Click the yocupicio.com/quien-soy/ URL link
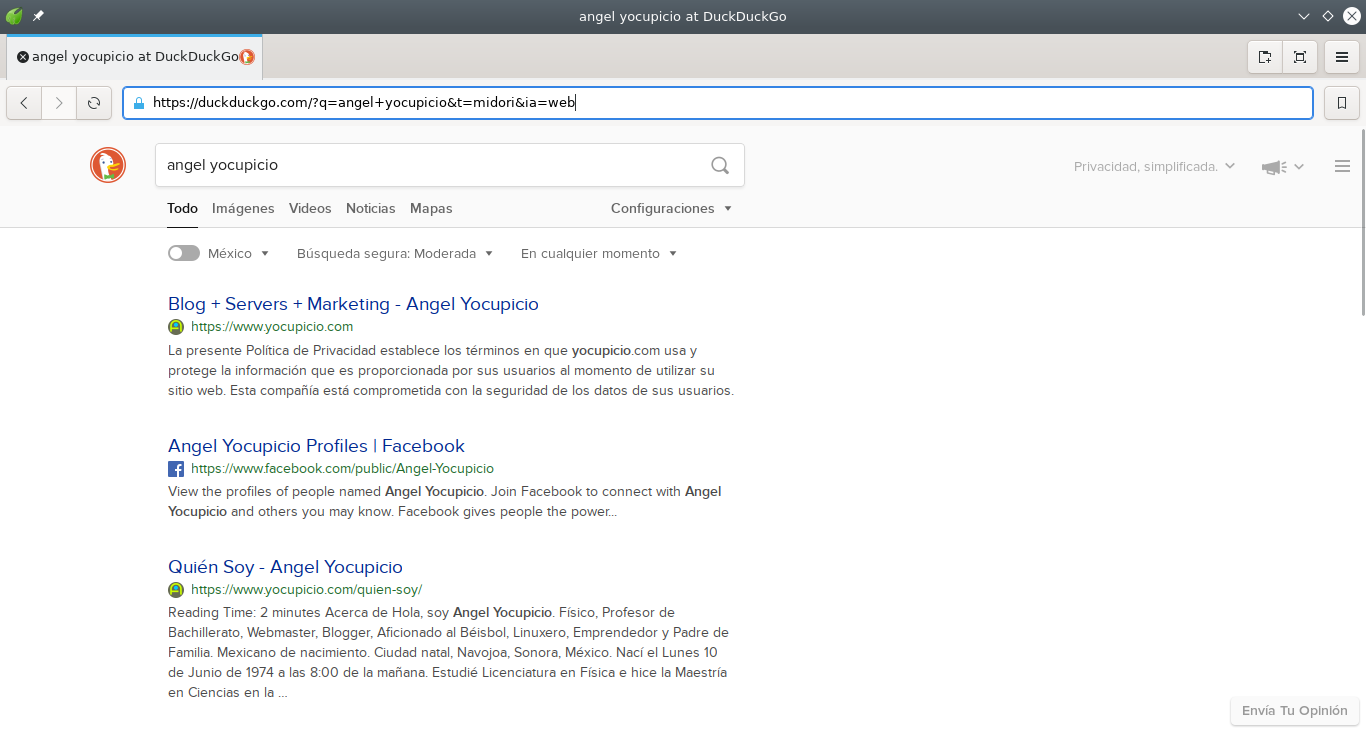Viewport: 1366px width, 732px height. tap(306, 590)
